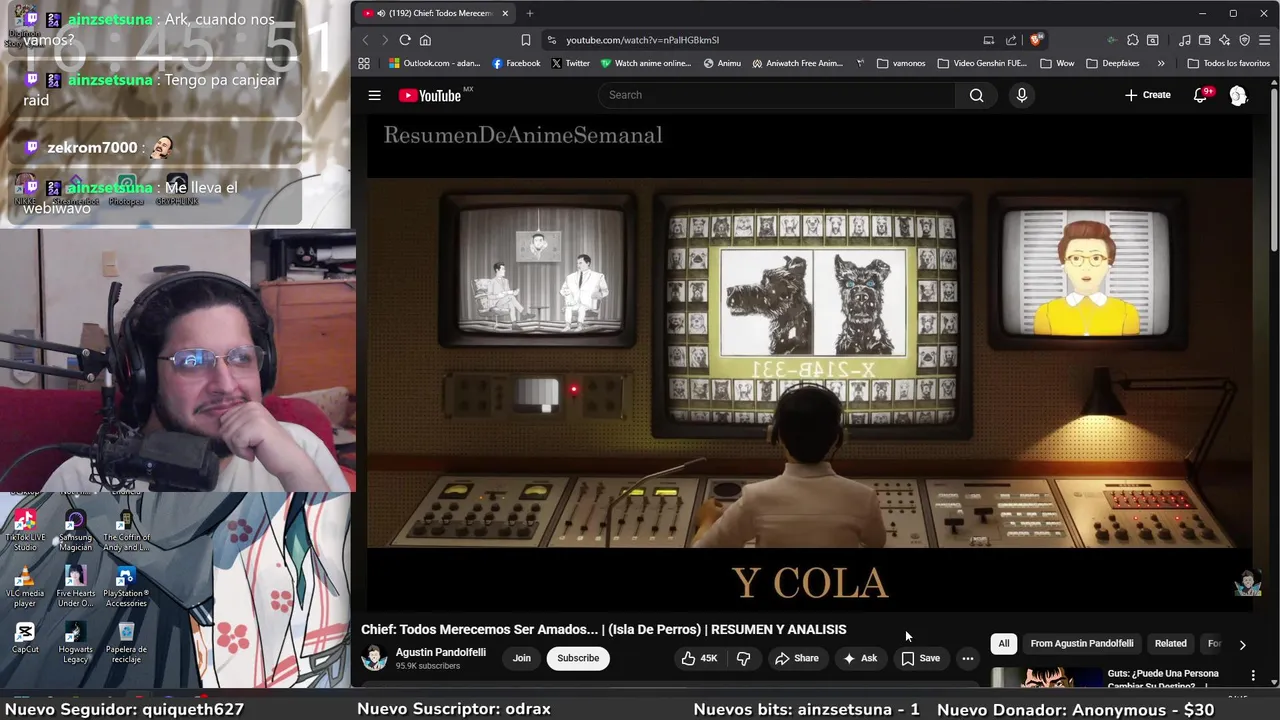The height and width of the screenshot is (720, 1280).
Task: Open the Papelera de reciclaje icon
Action: click(x=126, y=642)
